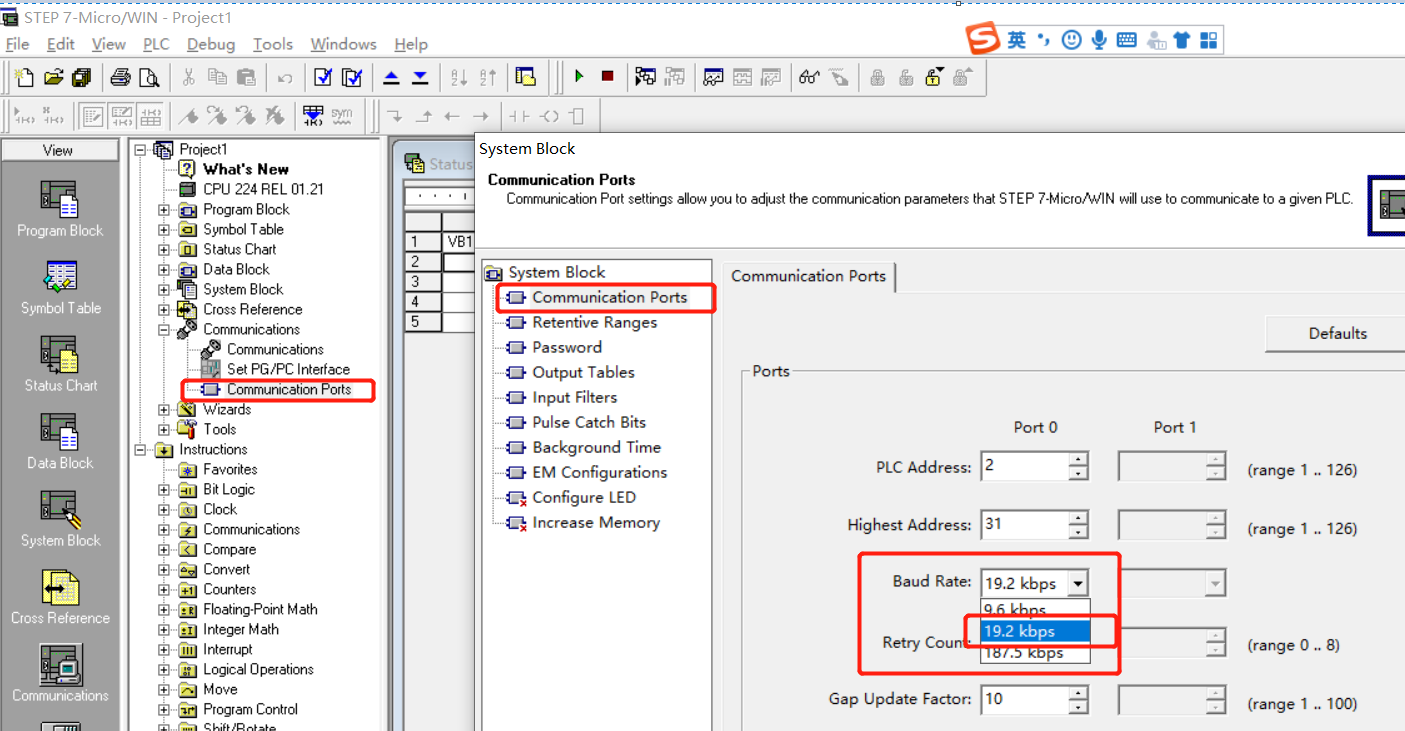This screenshot has height=731, width=1405.
Task: Choose 9.6 kbps from baud list
Action: [x=1035, y=609]
